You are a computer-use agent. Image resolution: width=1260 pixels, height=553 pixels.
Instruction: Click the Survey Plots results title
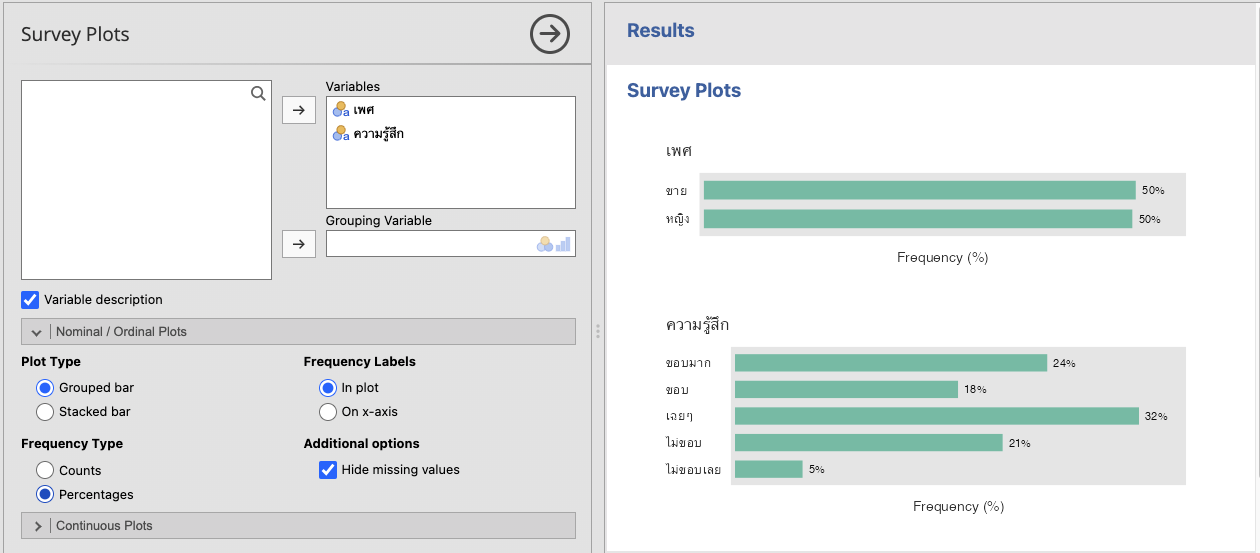[x=683, y=91]
